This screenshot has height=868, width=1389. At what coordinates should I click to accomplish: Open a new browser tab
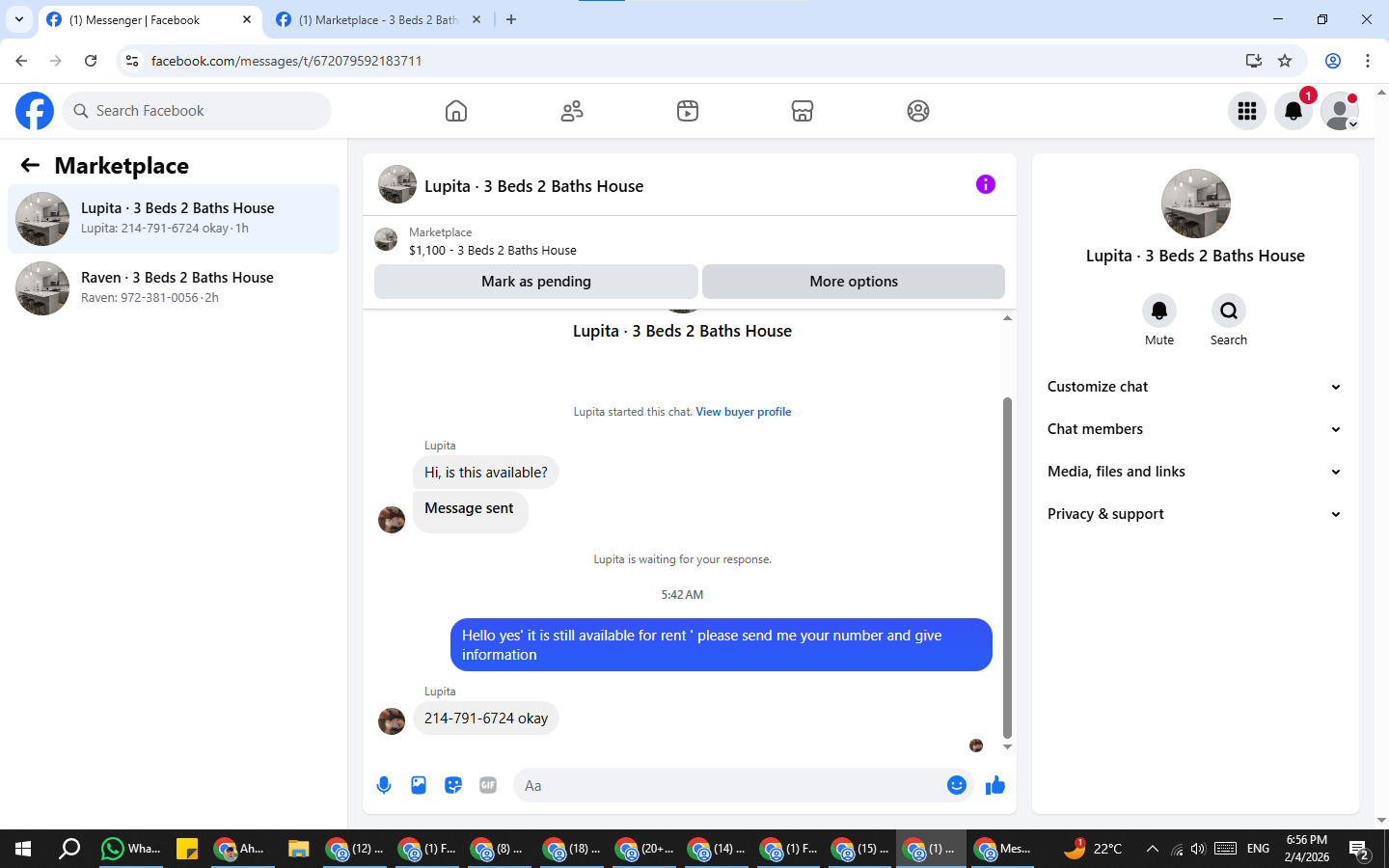pyautogui.click(x=511, y=19)
